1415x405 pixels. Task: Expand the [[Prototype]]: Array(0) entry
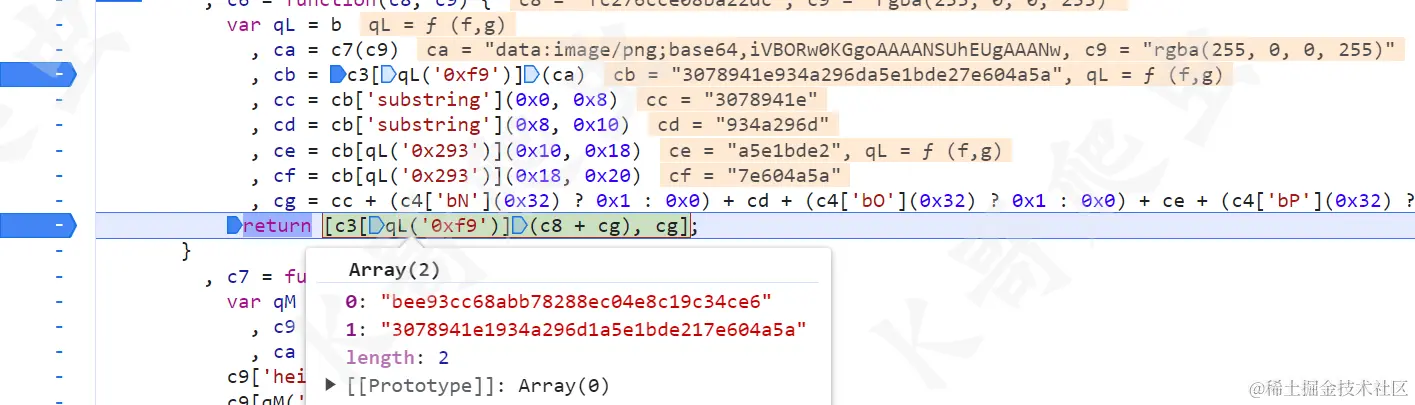coord(333,386)
